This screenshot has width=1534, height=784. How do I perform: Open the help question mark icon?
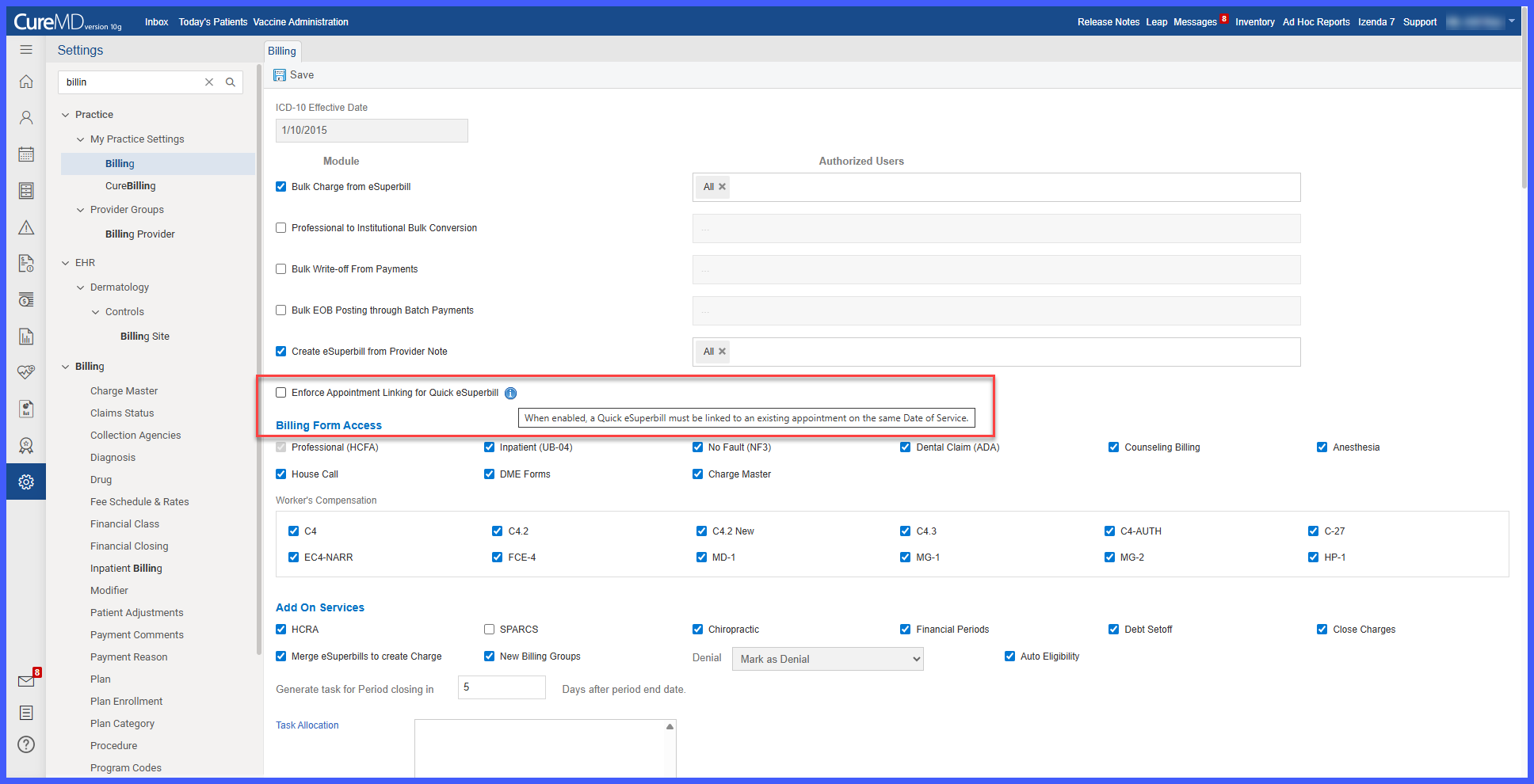coord(26,744)
